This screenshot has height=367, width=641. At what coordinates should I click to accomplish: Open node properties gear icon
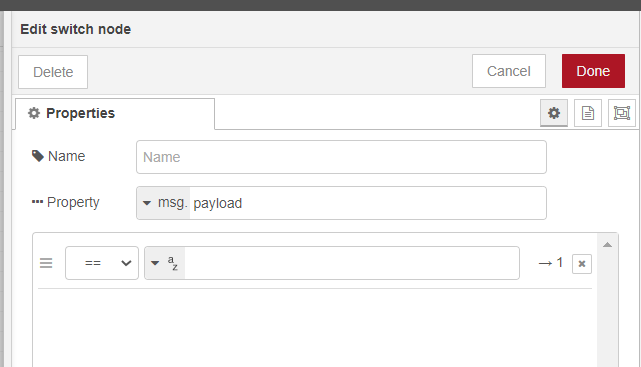554,113
